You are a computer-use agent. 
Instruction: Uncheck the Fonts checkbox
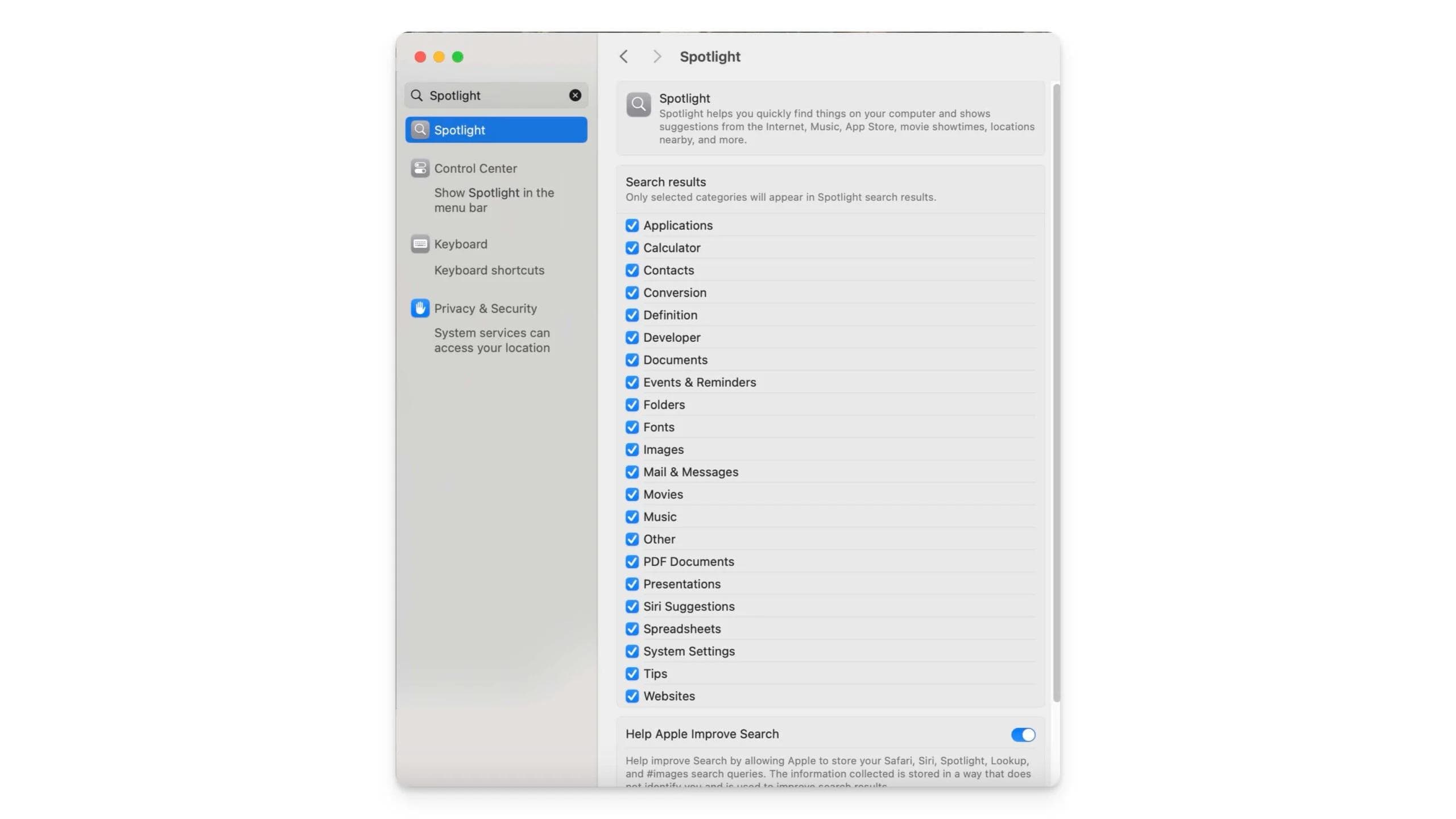click(632, 427)
